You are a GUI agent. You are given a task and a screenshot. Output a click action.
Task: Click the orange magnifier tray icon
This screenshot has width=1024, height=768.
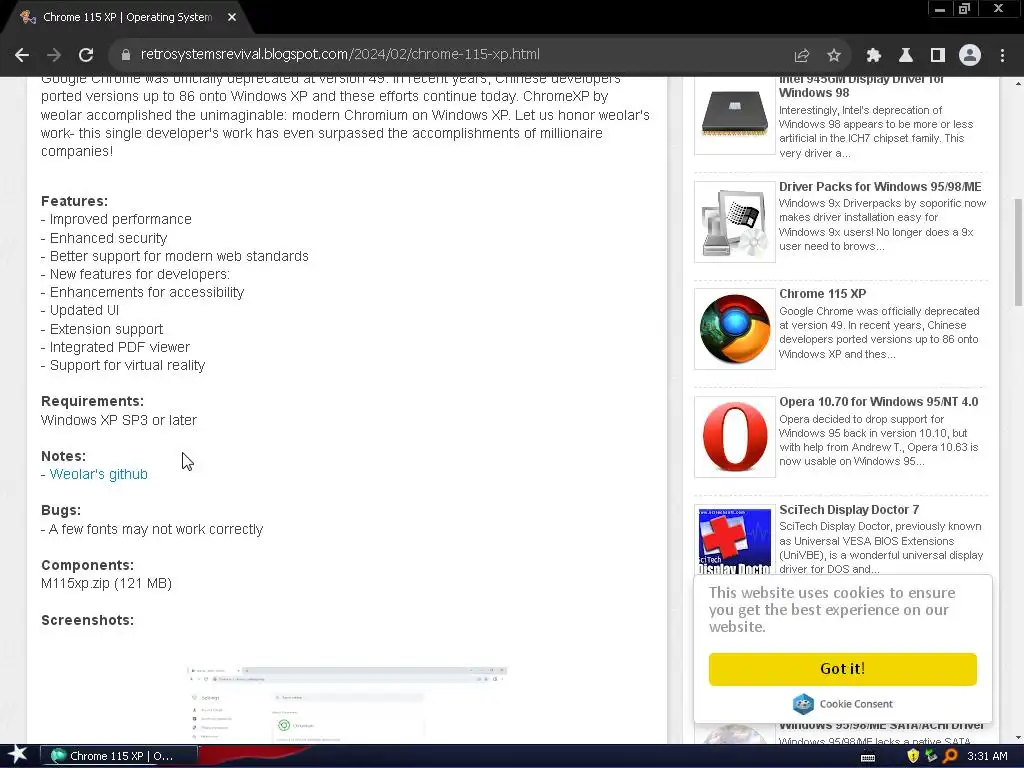pyautogui.click(x=950, y=756)
